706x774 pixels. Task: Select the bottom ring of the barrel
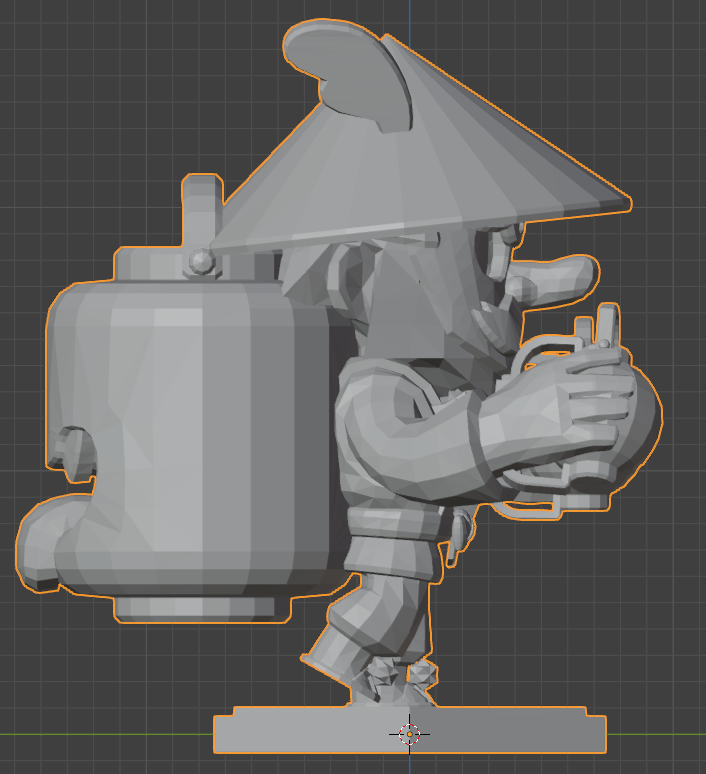point(195,607)
